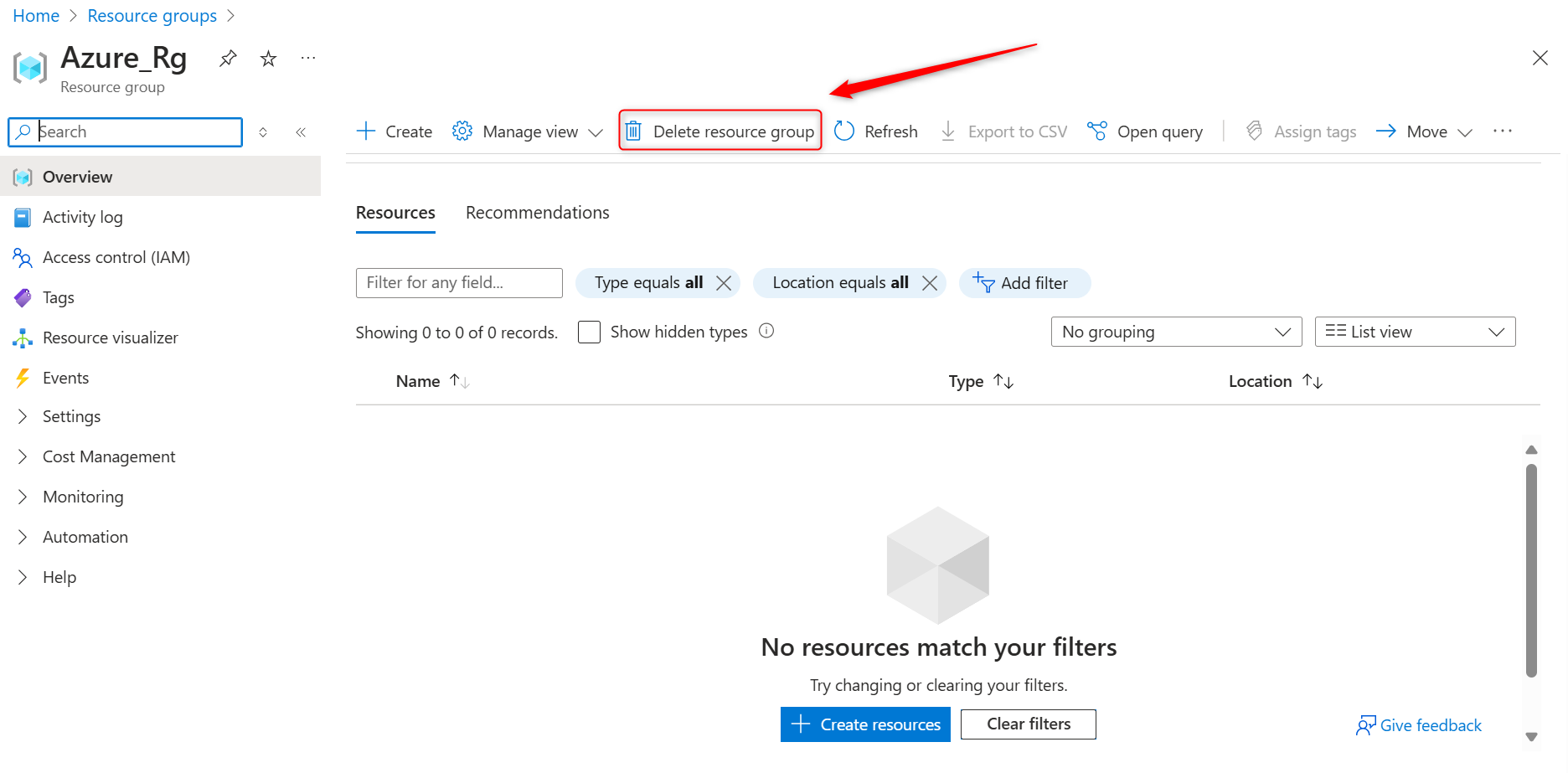The image size is (1568, 773).
Task: Click the Filter for any field box
Action: click(459, 283)
